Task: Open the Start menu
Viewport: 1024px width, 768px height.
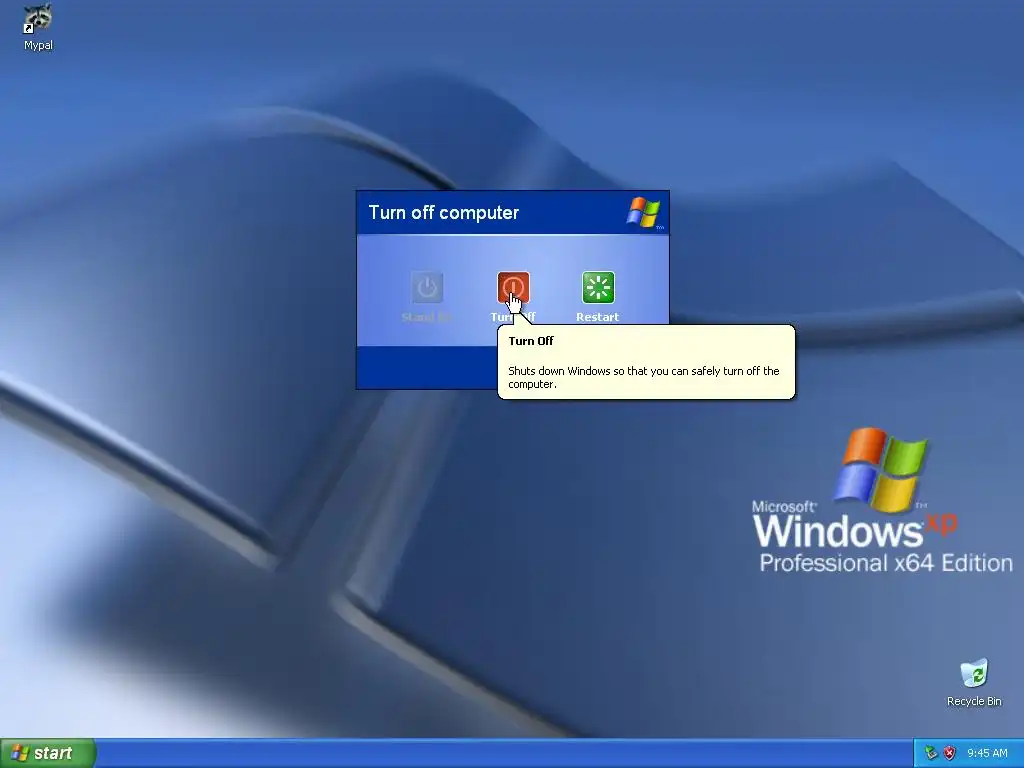Action: [48, 753]
